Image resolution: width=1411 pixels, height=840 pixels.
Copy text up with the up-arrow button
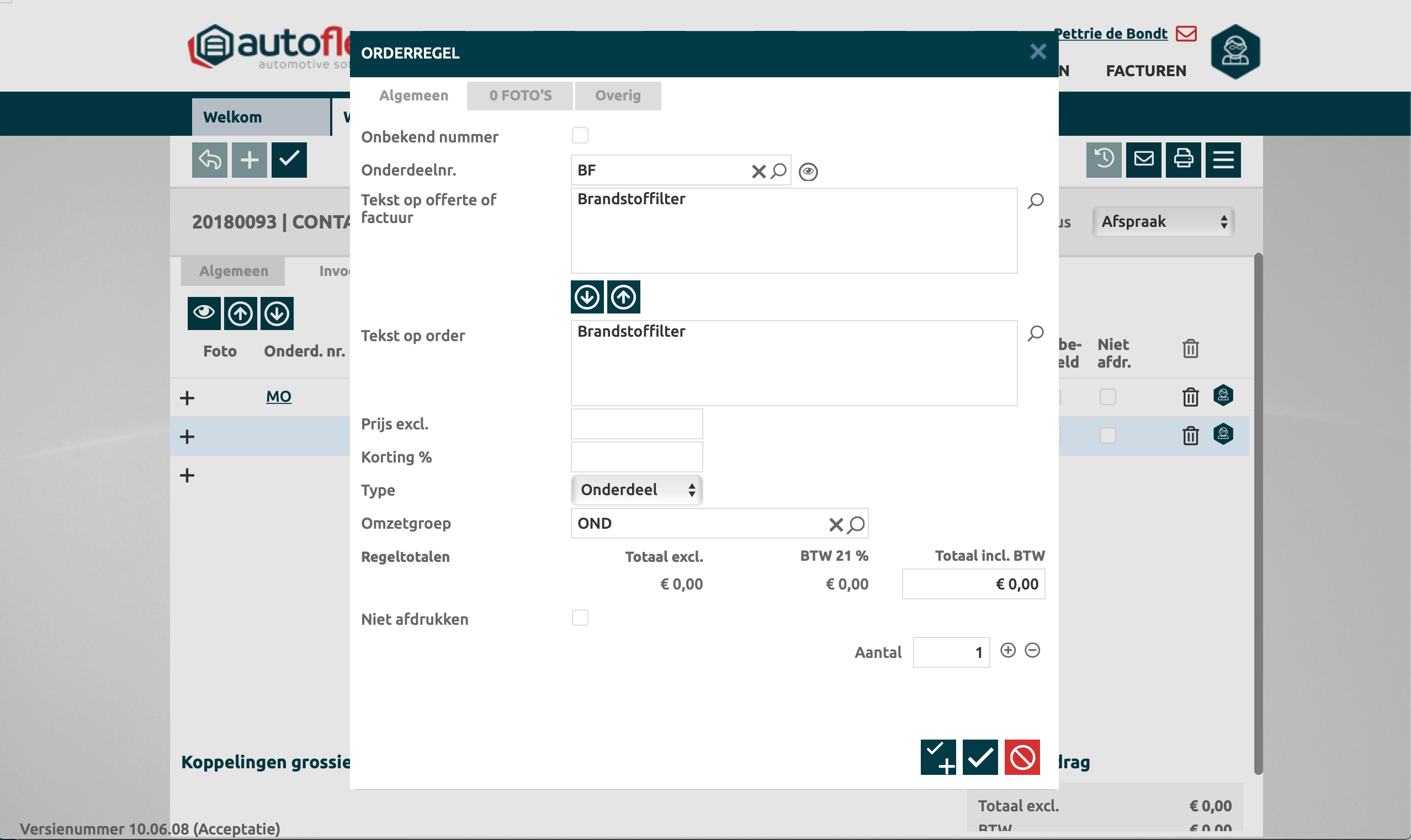(623, 296)
